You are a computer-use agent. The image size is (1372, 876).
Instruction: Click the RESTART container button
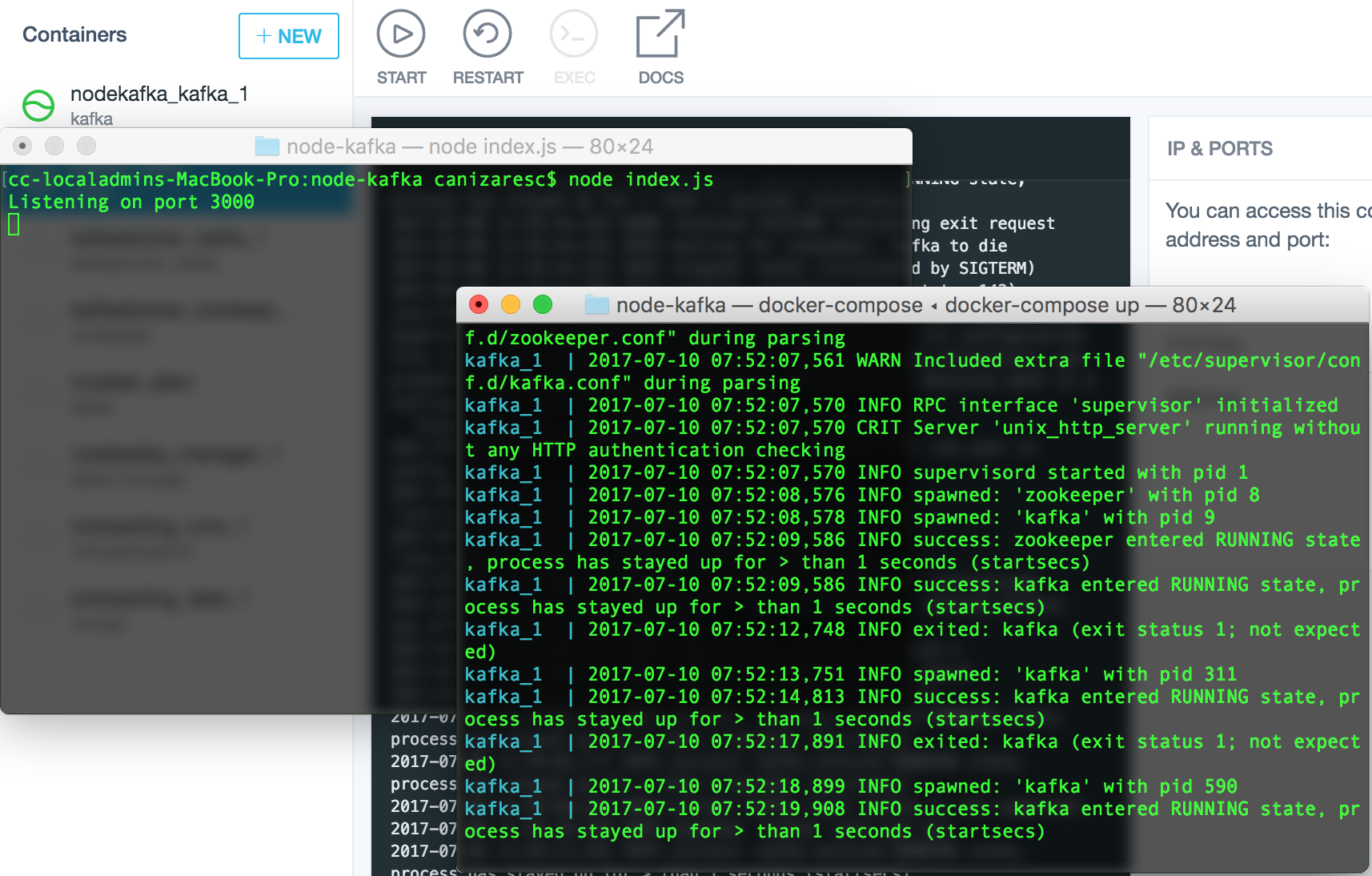pos(487,48)
